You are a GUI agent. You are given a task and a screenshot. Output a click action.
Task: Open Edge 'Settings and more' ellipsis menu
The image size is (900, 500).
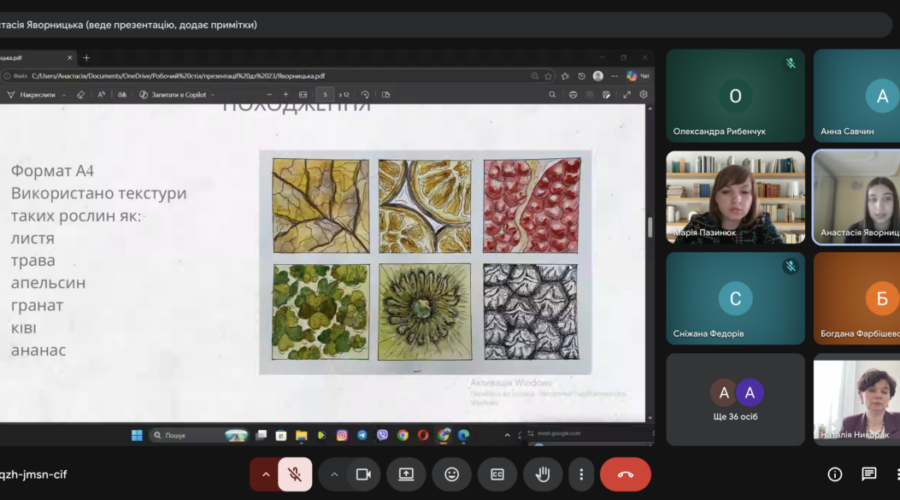coord(614,76)
